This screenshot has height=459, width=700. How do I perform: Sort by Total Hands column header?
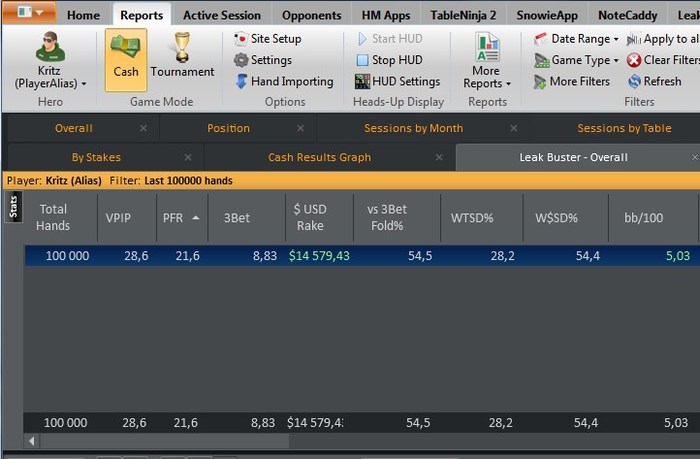point(53,217)
